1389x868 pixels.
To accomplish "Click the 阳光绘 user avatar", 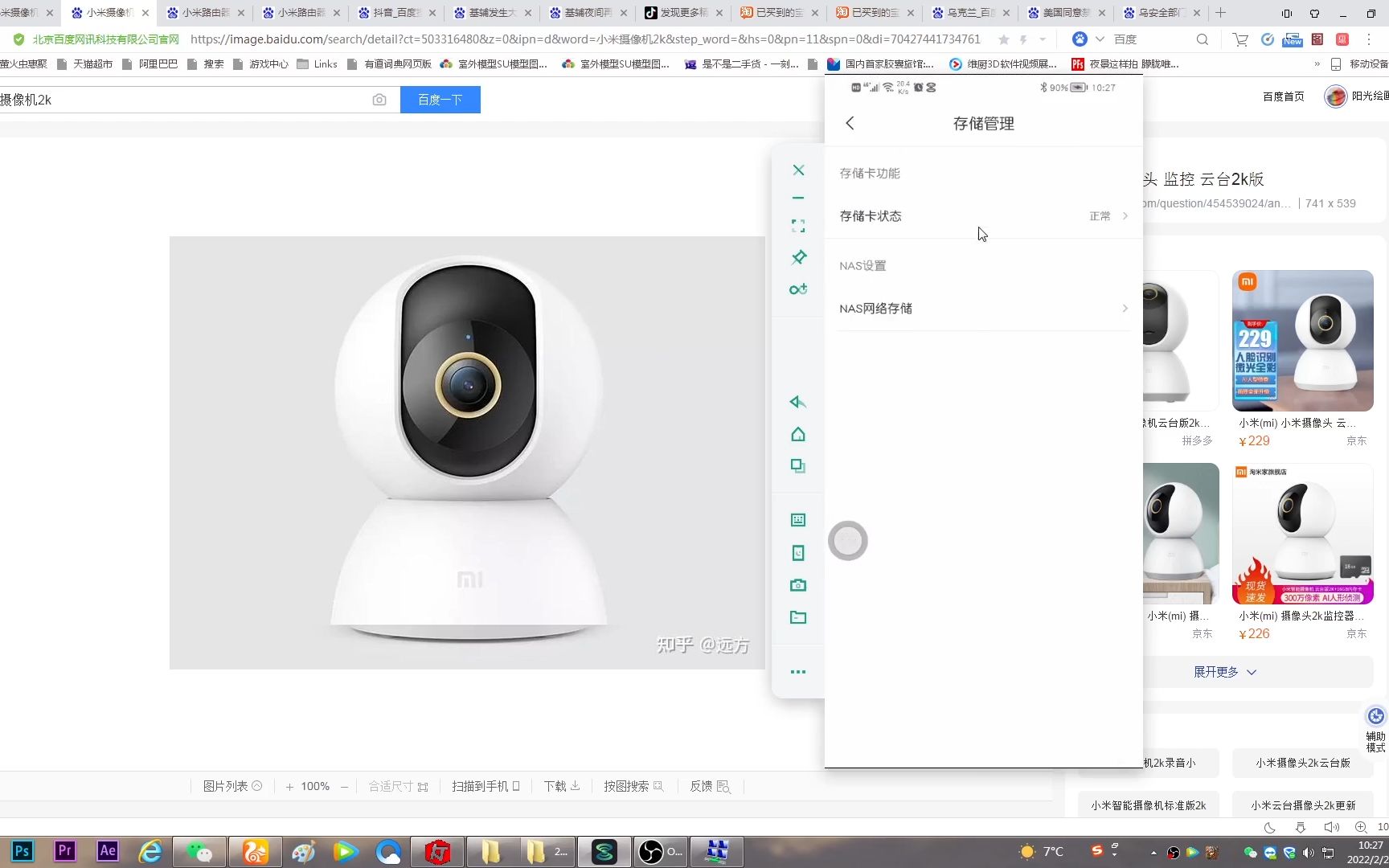I will 1336,96.
